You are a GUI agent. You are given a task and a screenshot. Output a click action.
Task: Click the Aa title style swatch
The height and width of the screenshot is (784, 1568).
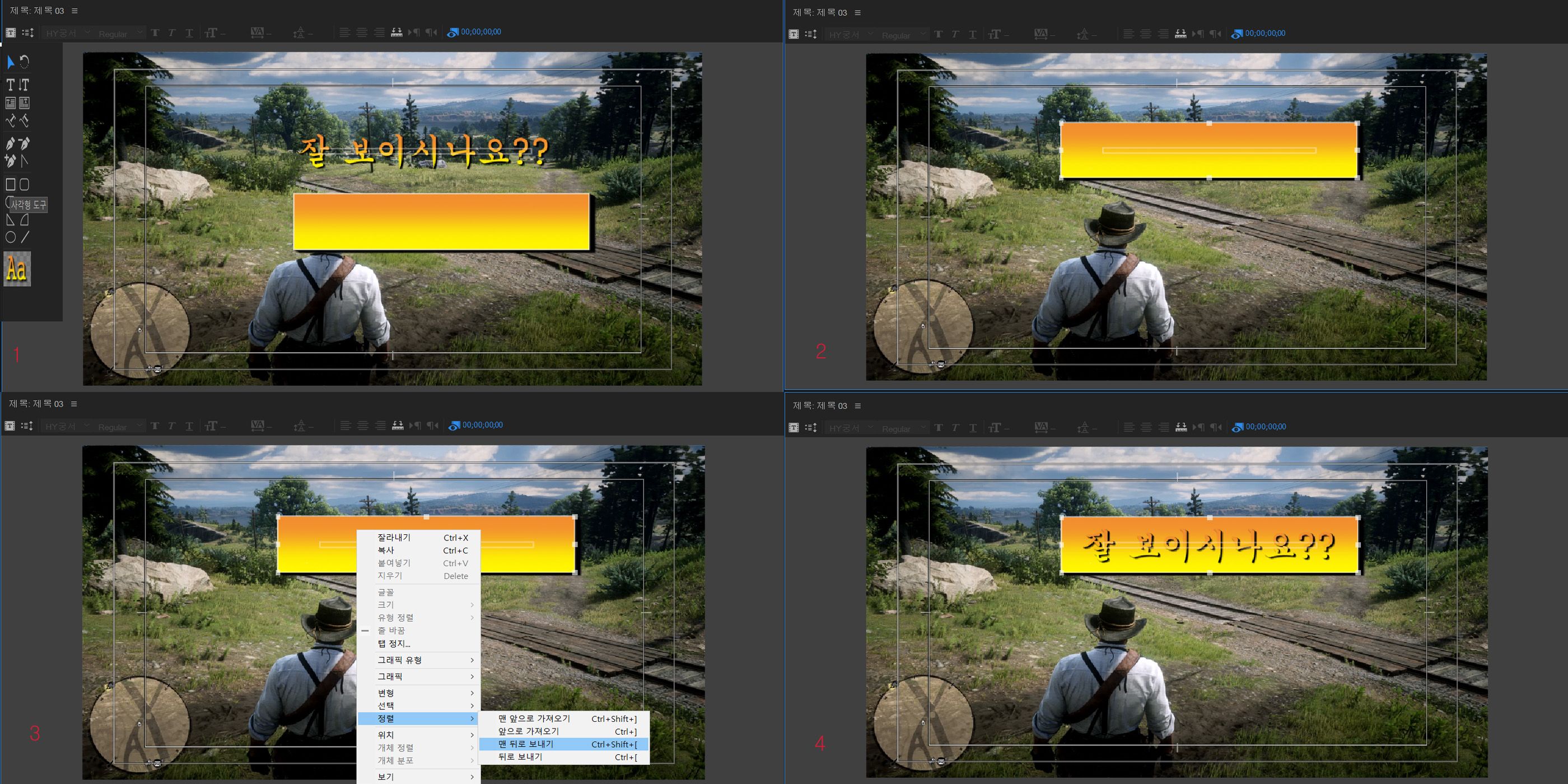coord(17,269)
